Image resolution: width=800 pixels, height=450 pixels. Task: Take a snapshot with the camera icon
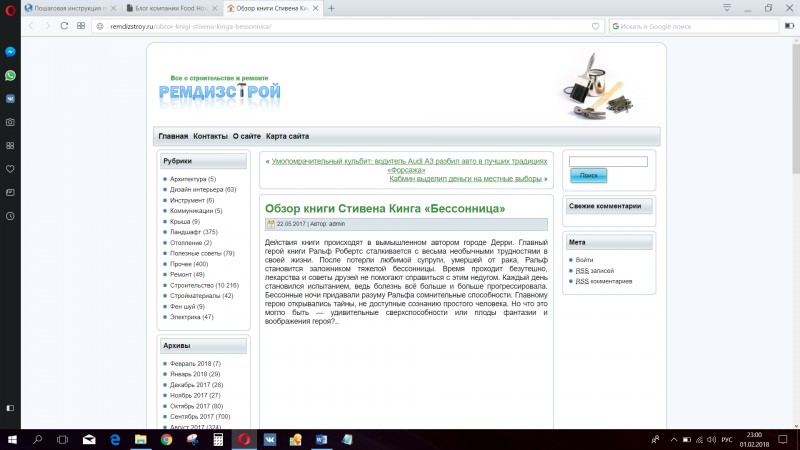[10, 122]
